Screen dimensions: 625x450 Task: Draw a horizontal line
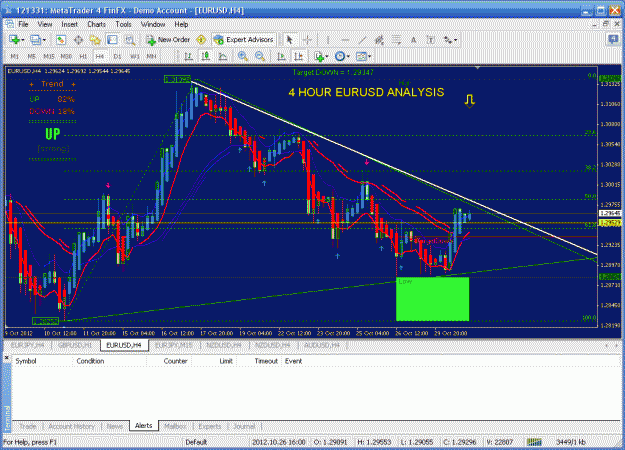(345, 39)
